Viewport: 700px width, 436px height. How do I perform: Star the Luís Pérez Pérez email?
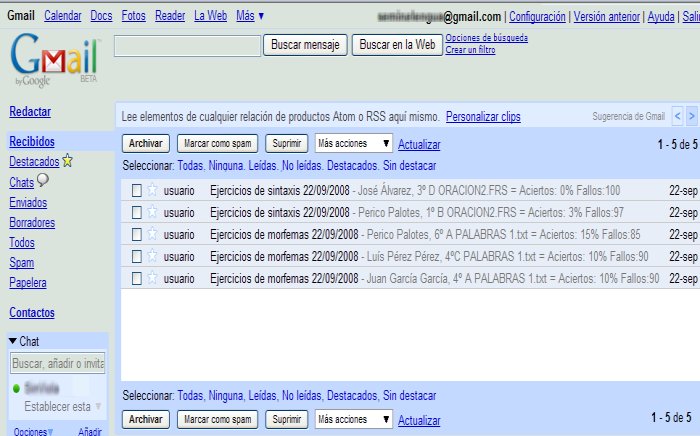coord(153,256)
